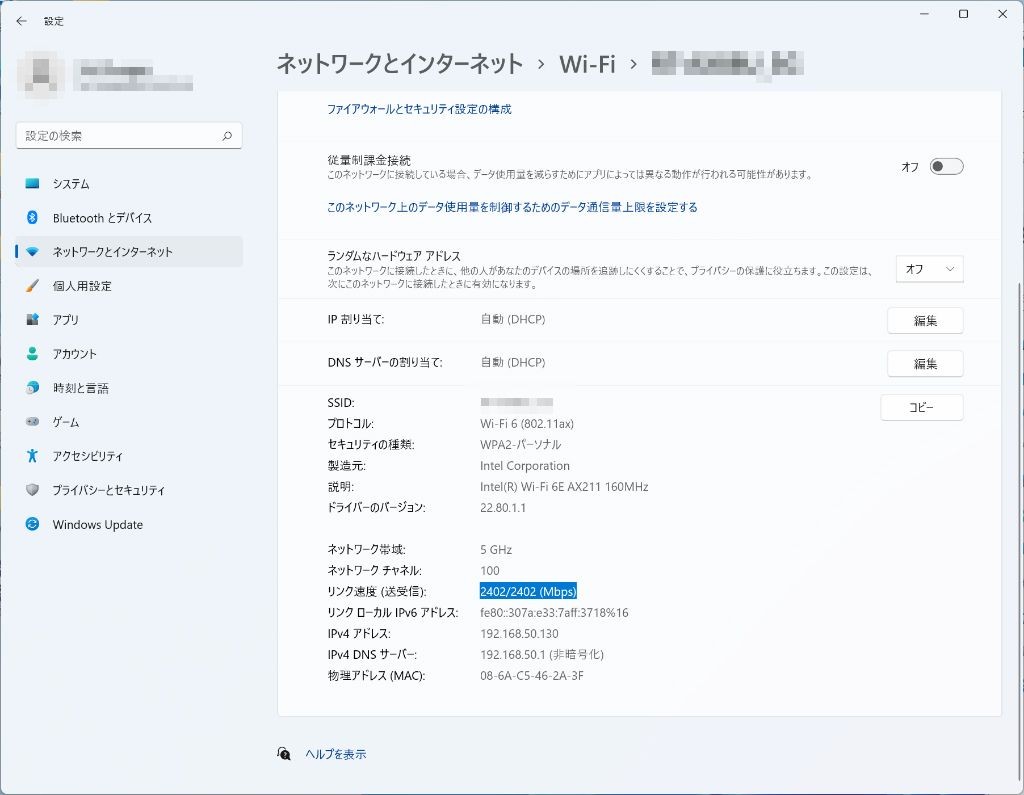Screen dimensions: 1024x795
Task: Click 編集 button for DNS サーバーの割り当て
Action: pos(925,364)
